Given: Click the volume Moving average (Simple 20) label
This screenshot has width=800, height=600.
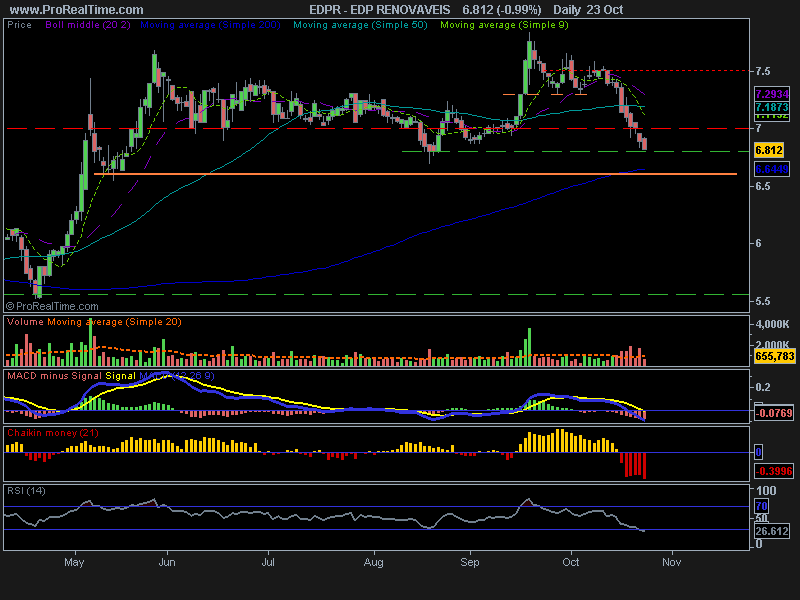Looking at the screenshot, I should pyautogui.click(x=114, y=322).
